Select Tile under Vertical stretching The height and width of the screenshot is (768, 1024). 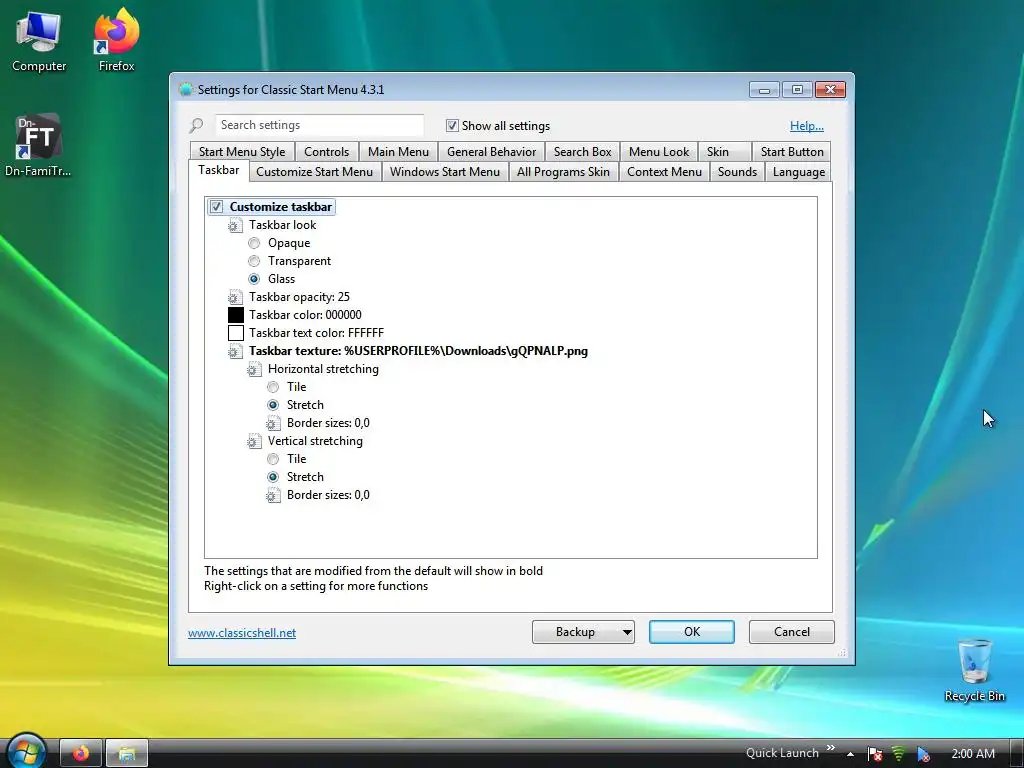273,459
